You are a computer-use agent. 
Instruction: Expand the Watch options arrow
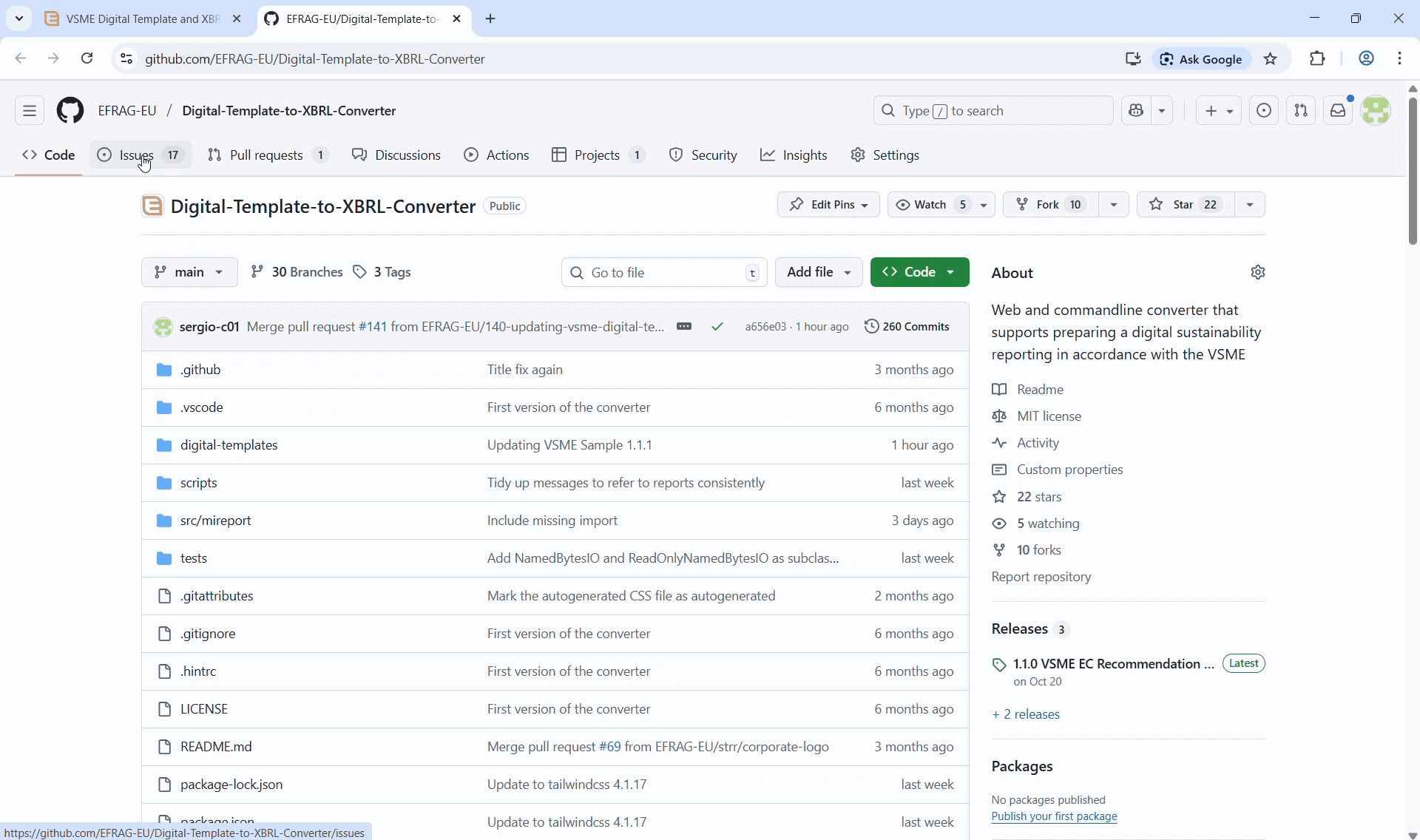click(984, 205)
